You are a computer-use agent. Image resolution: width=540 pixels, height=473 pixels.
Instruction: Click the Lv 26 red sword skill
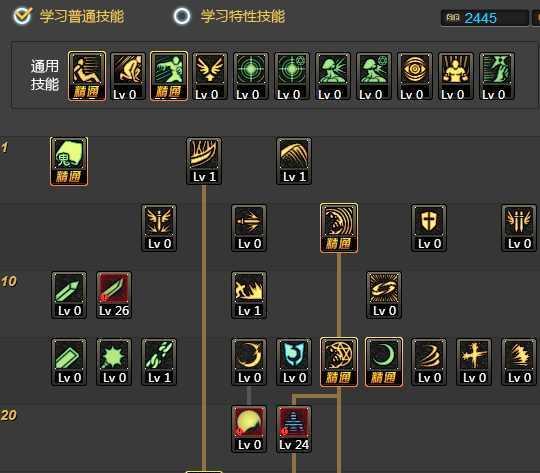[x=114, y=295]
